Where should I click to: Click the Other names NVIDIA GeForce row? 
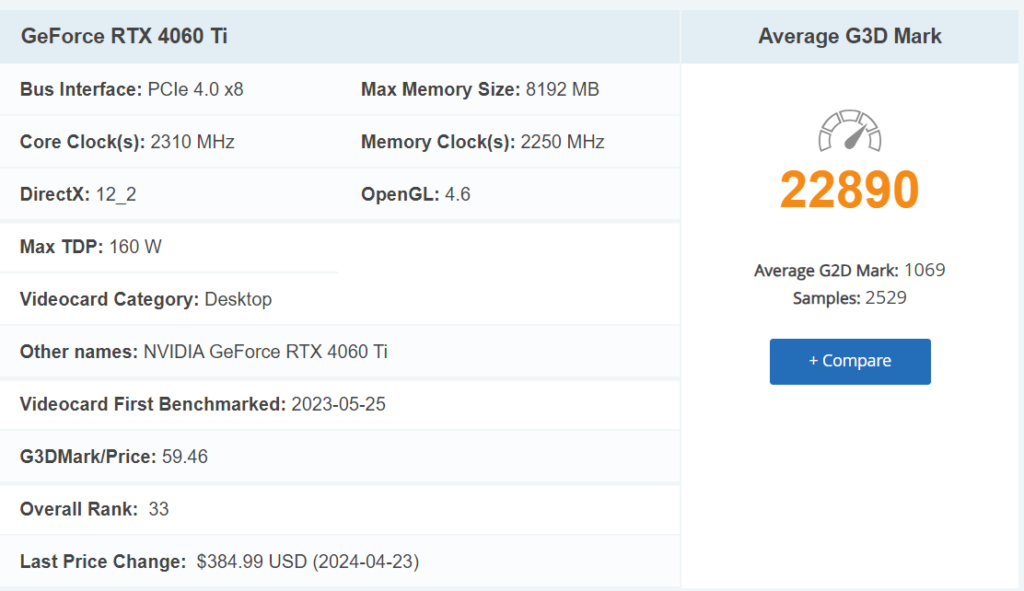click(204, 352)
